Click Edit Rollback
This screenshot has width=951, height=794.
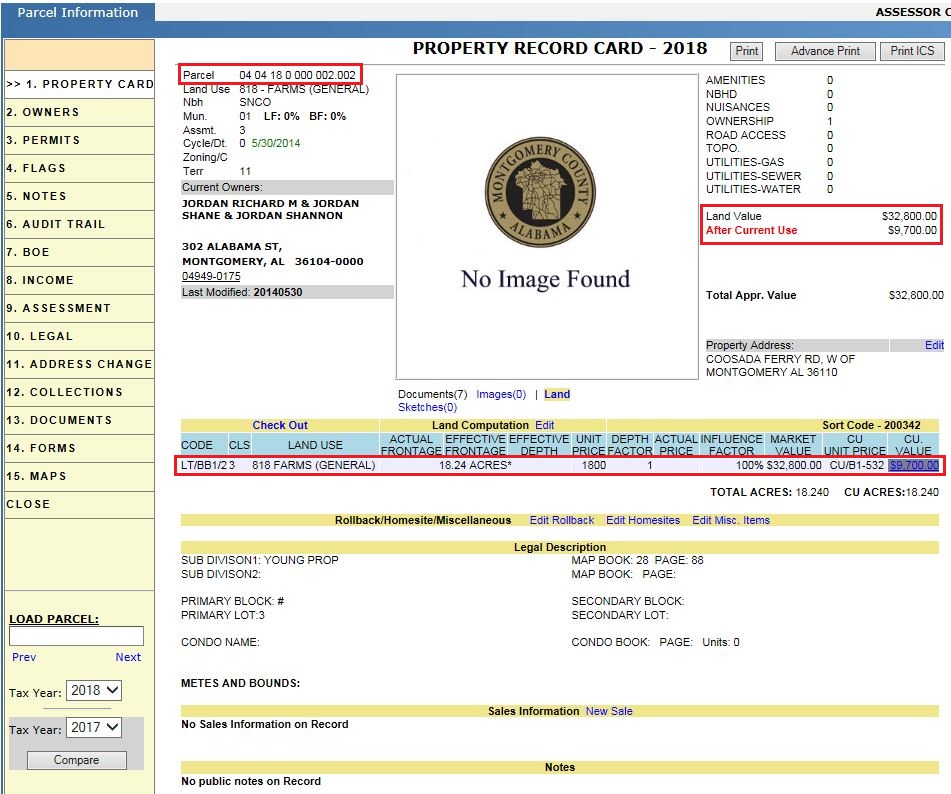[562, 520]
